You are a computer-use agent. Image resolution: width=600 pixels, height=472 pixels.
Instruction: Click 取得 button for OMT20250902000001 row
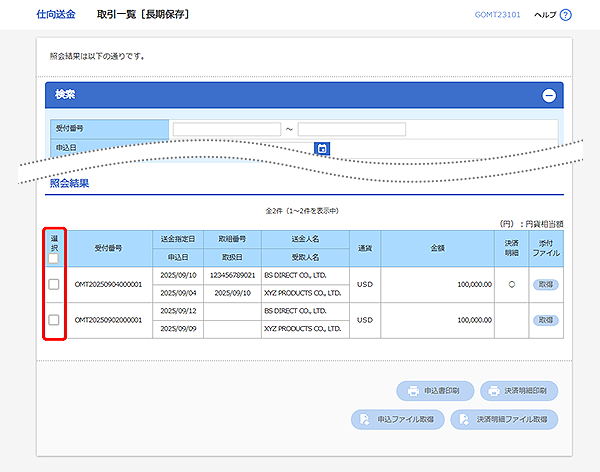(x=546, y=320)
